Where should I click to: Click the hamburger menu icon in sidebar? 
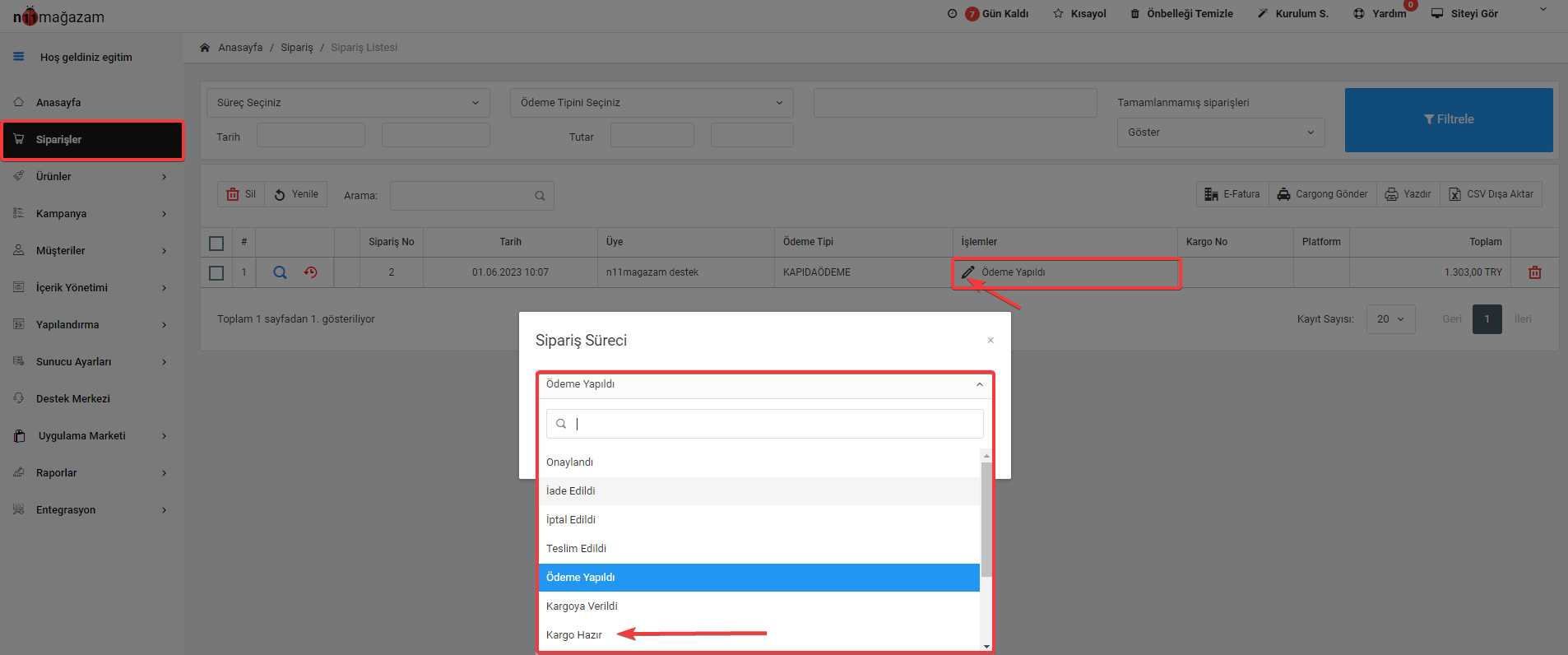[x=18, y=57]
